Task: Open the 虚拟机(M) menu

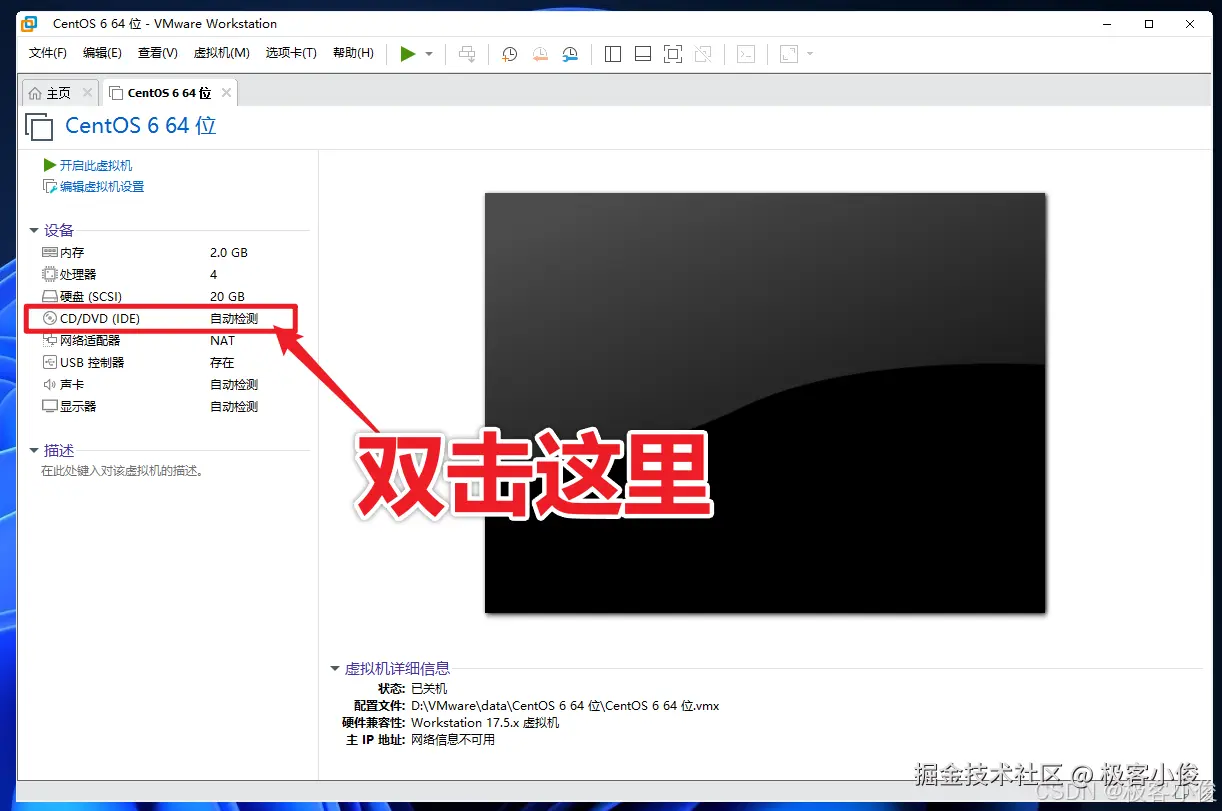Action: click(221, 53)
